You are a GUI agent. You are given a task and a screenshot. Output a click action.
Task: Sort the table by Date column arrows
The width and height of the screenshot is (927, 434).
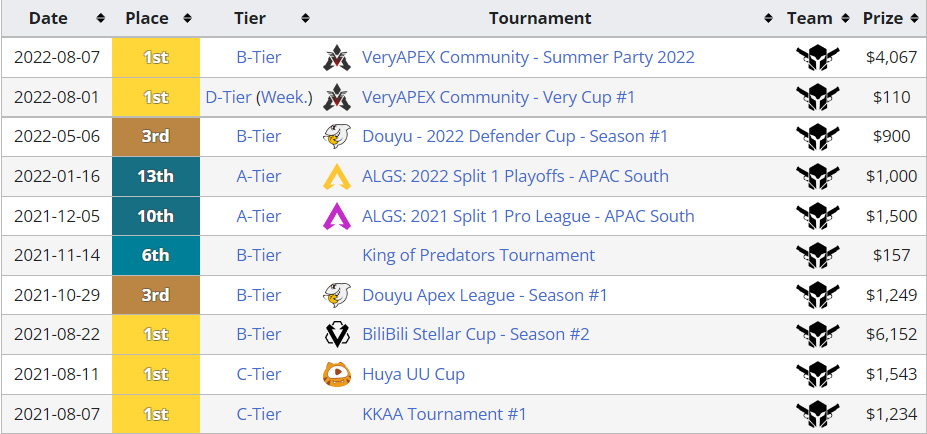[x=101, y=18]
